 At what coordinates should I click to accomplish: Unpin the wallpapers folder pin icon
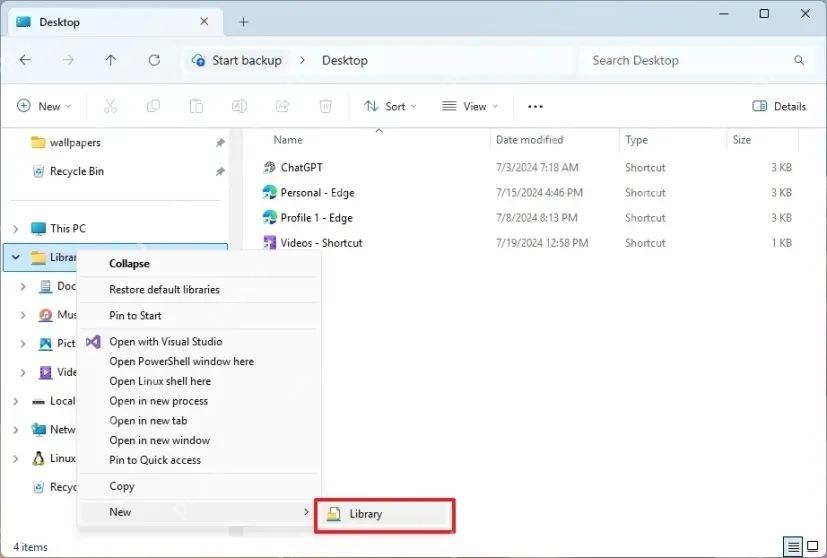pos(220,142)
